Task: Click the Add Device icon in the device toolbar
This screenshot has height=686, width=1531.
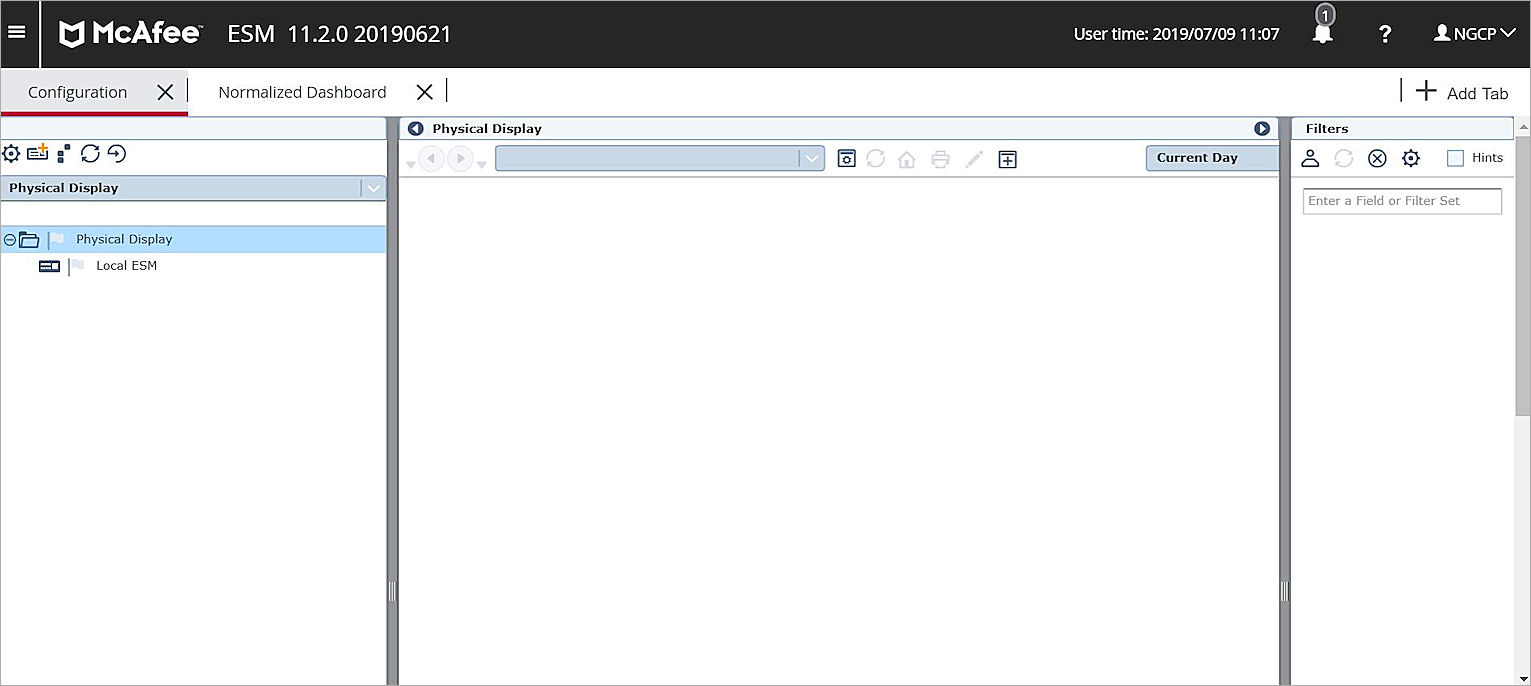Action: pyautogui.click(x=37, y=153)
